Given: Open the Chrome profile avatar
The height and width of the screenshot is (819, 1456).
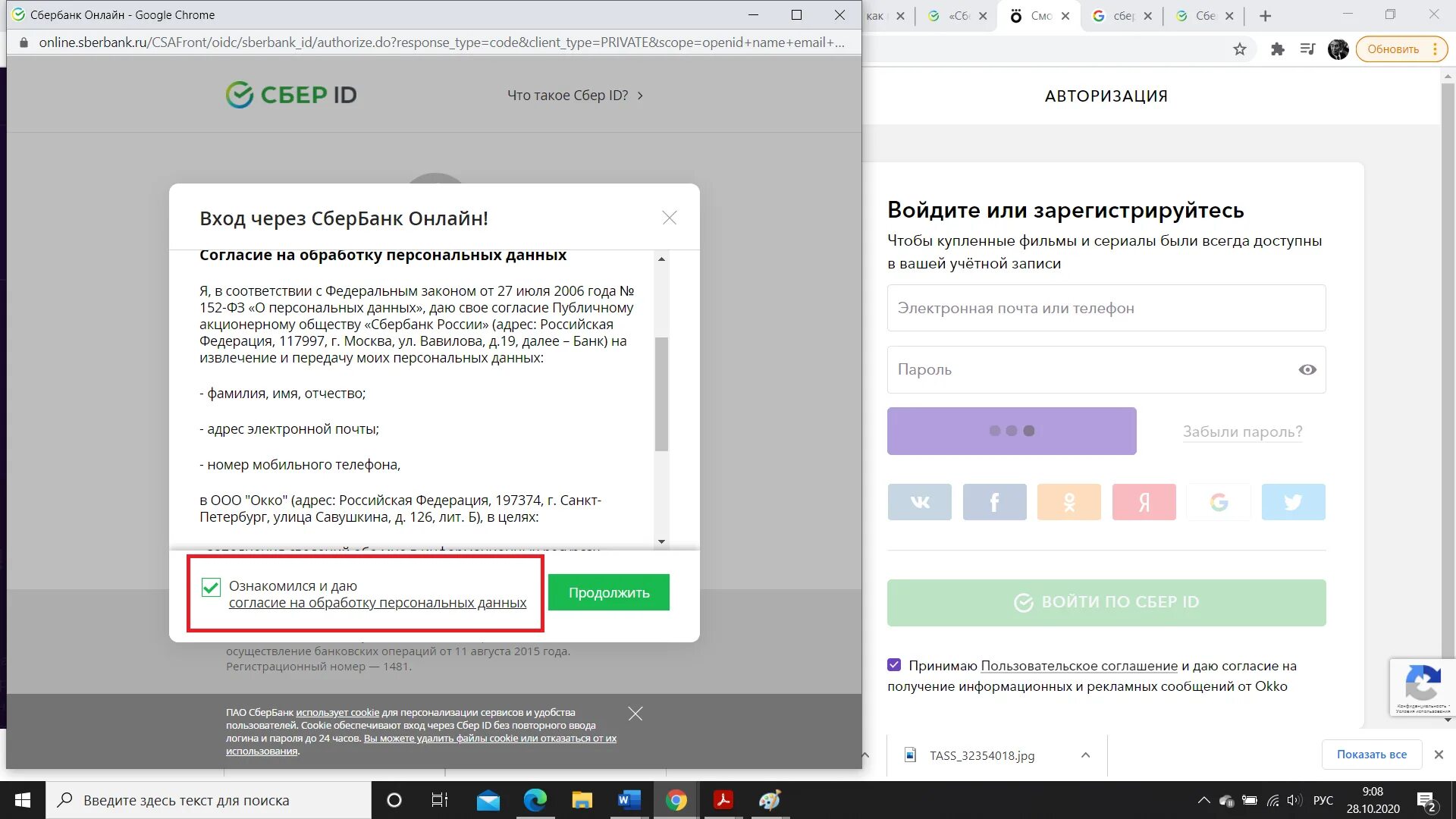Looking at the screenshot, I should coord(1338,49).
